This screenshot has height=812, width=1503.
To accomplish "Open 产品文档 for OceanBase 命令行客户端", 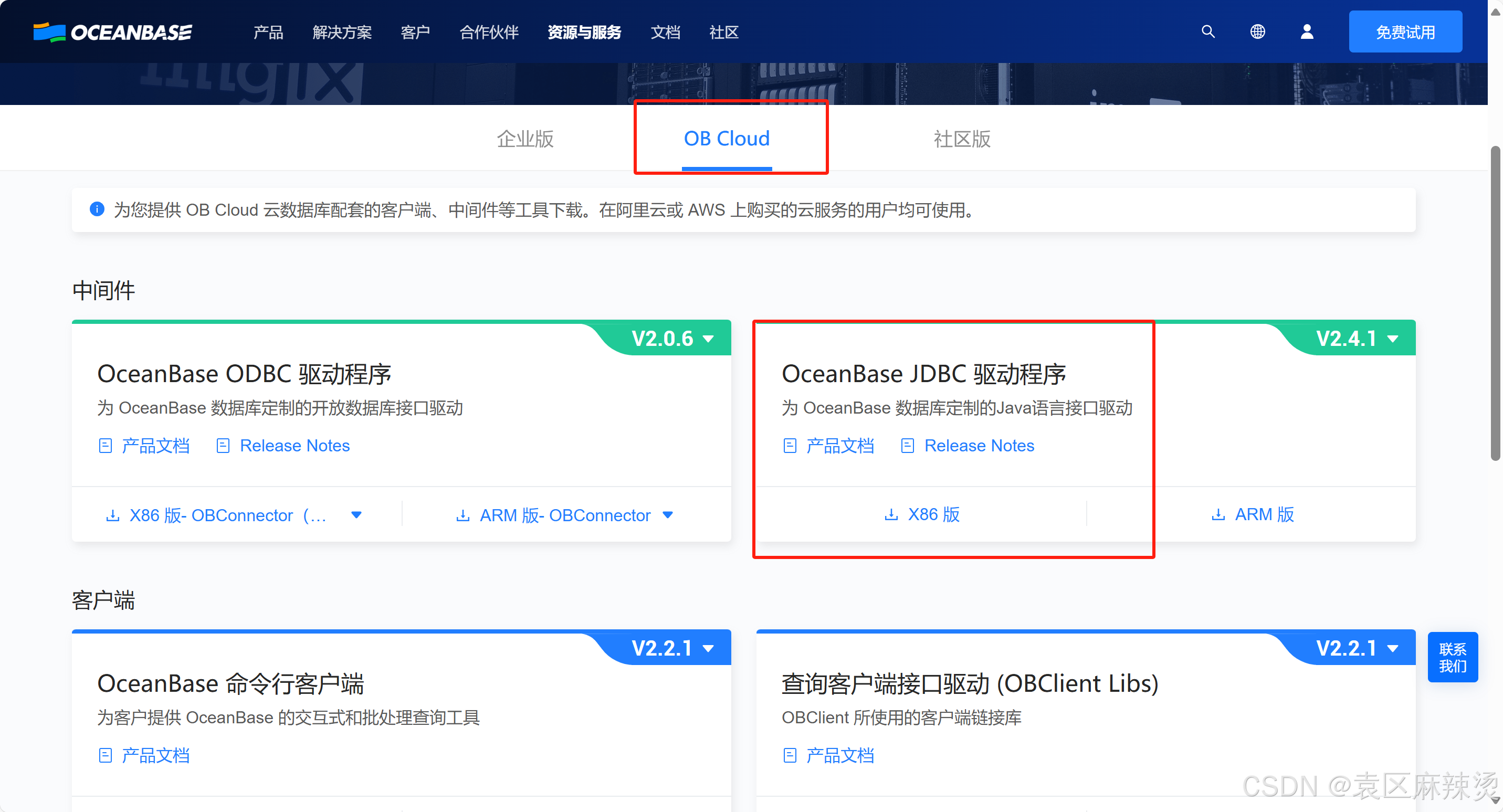I will tap(155, 755).
